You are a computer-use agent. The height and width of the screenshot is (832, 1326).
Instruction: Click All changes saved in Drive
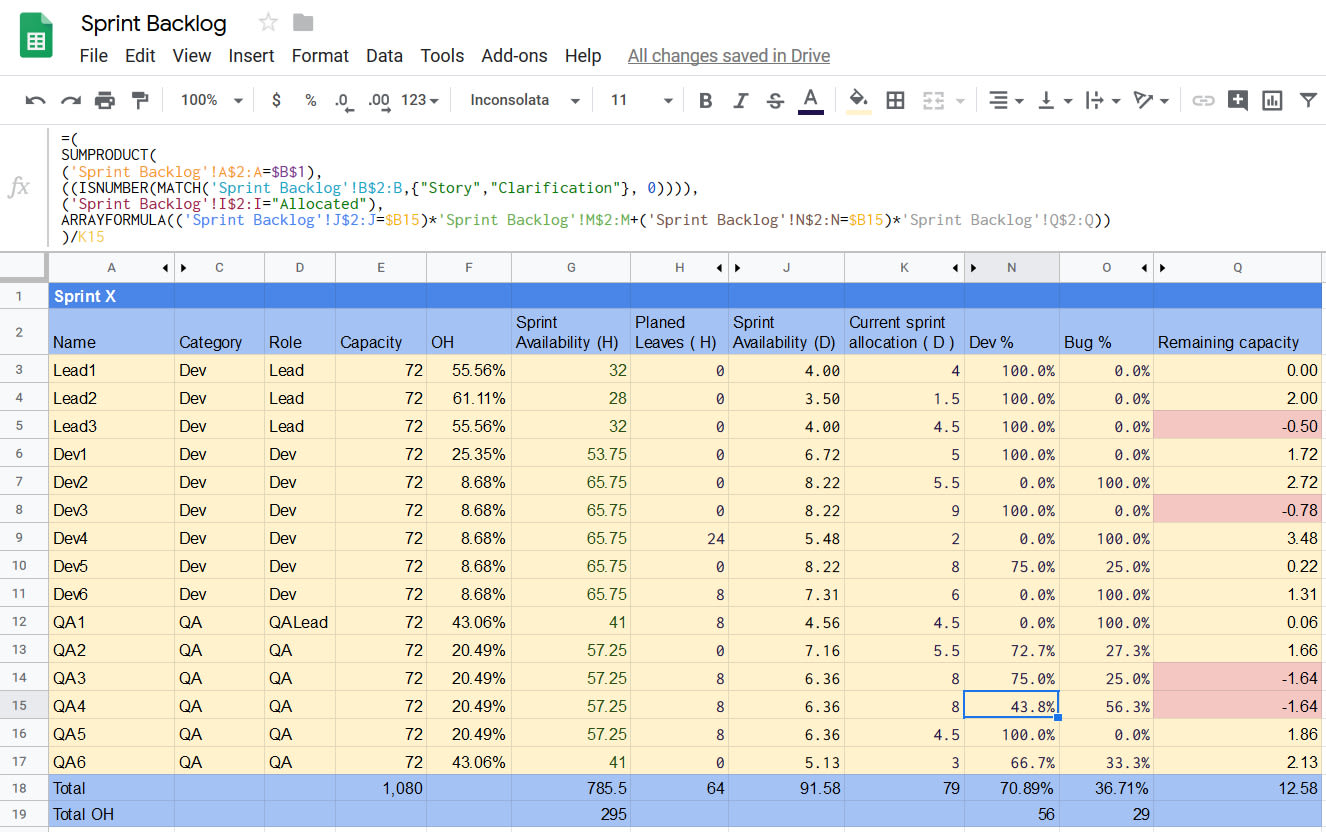coord(728,56)
